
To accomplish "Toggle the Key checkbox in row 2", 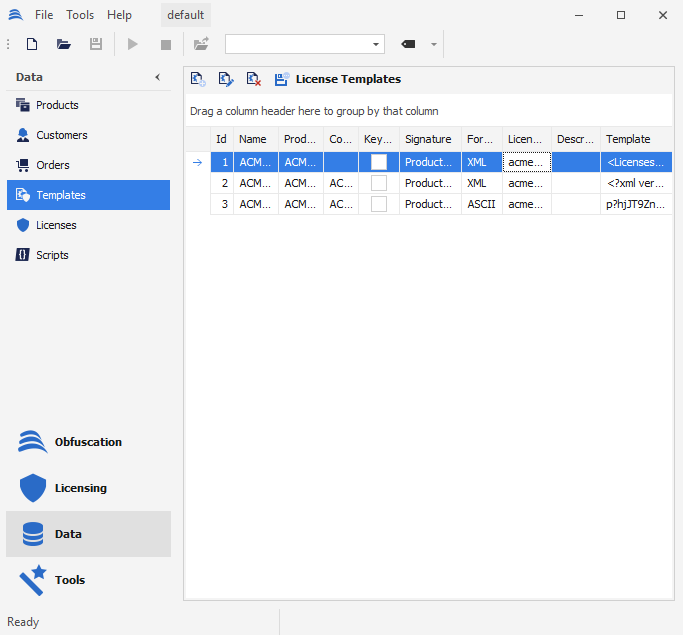I will pyautogui.click(x=379, y=183).
